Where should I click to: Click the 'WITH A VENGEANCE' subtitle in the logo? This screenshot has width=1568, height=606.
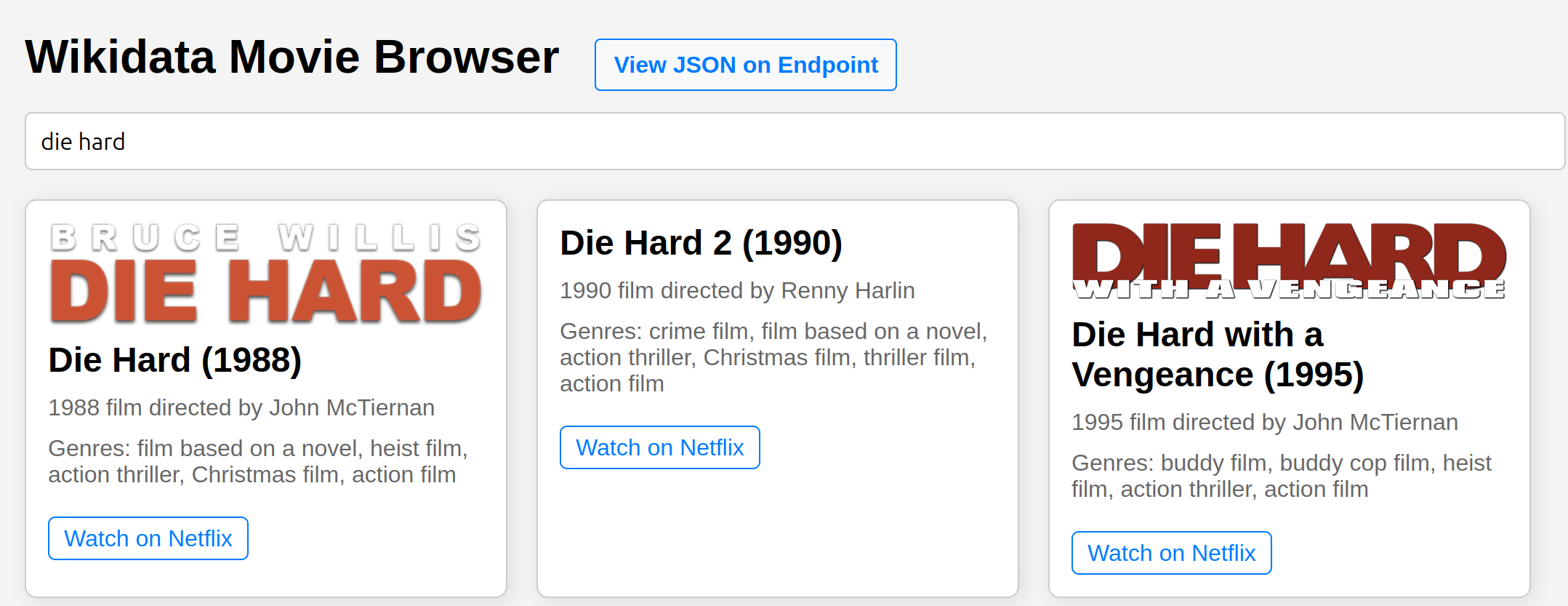[1289, 290]
